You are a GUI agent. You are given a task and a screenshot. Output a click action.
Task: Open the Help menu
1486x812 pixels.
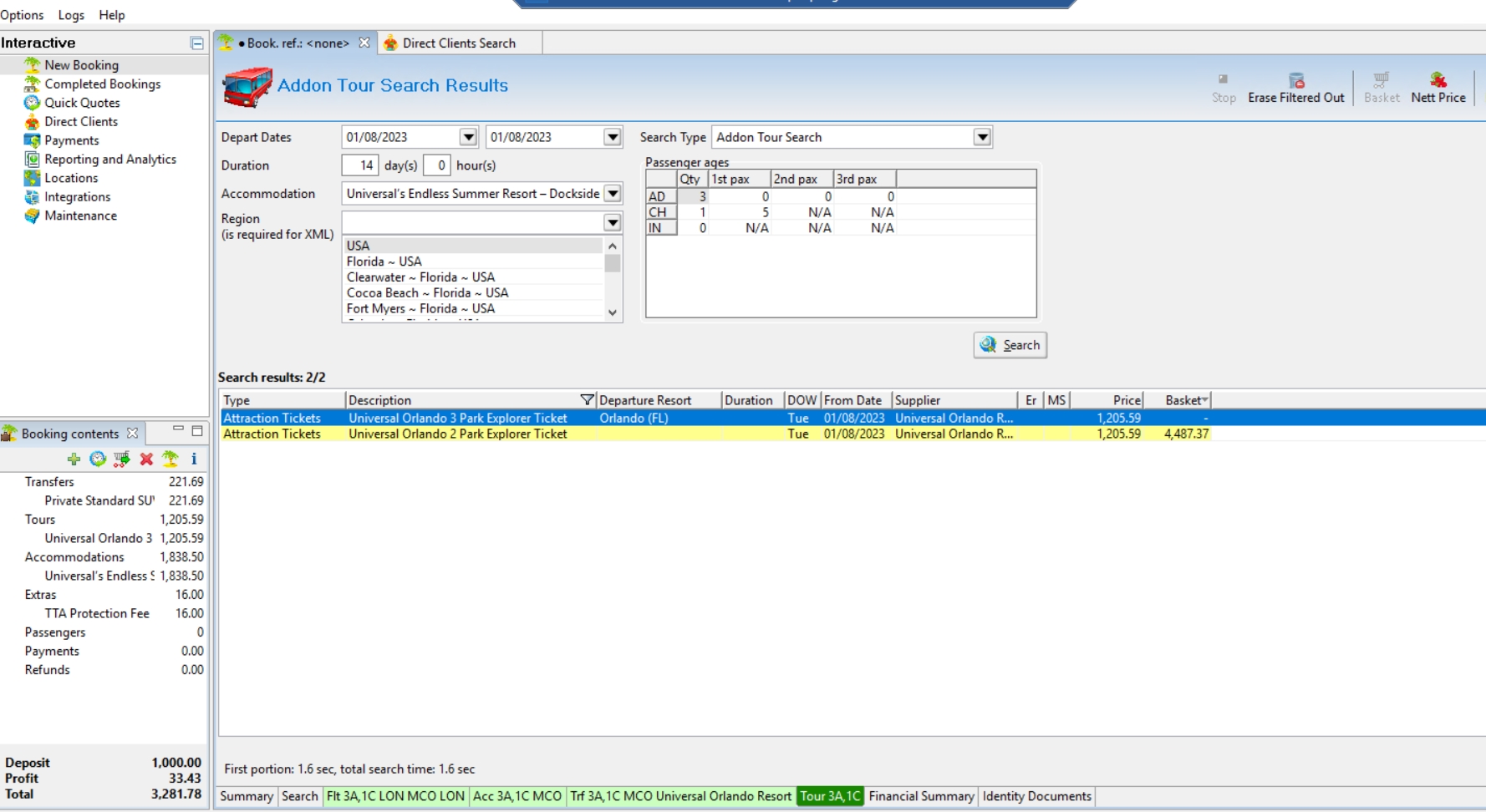coord(112,15)
